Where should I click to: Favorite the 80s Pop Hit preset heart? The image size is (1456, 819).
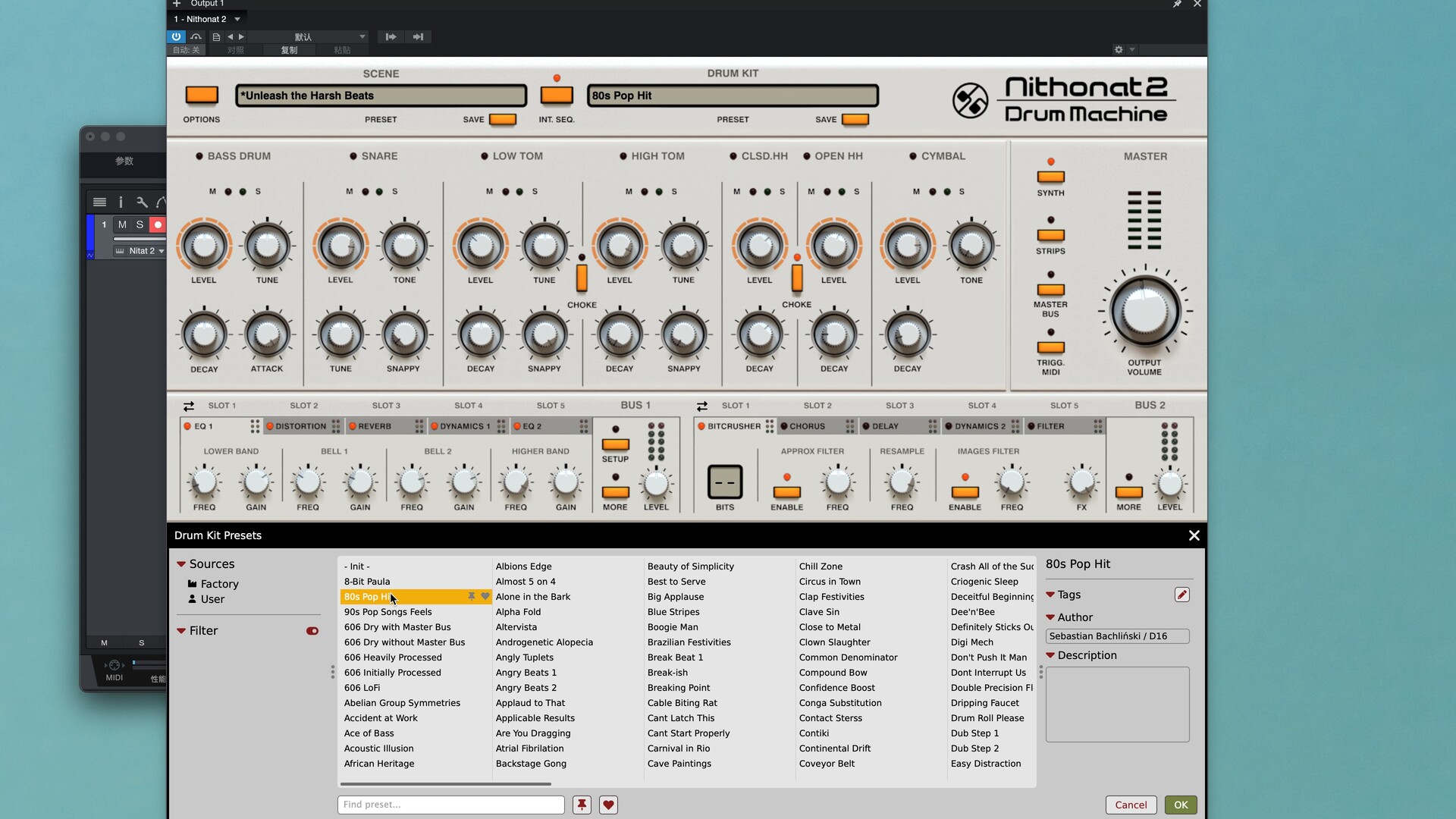coord(485,597)
